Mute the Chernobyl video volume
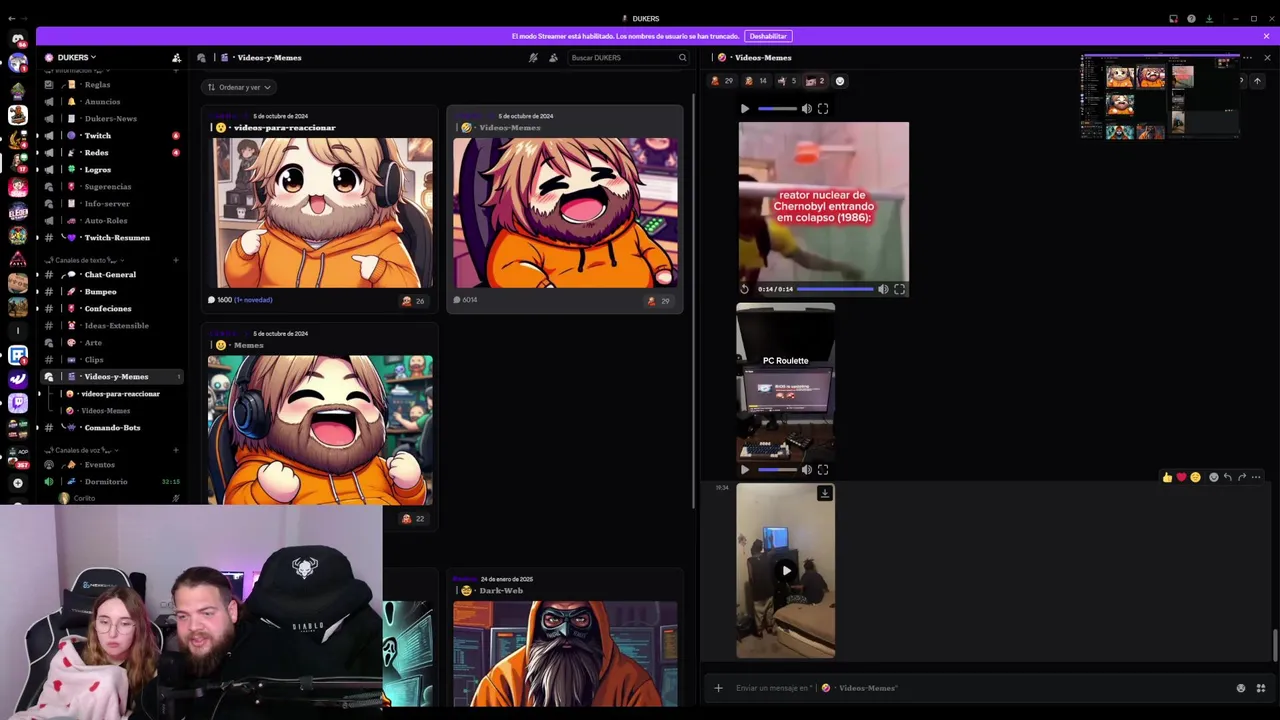This screenshot has height=720, width=1280. point(883,289)
